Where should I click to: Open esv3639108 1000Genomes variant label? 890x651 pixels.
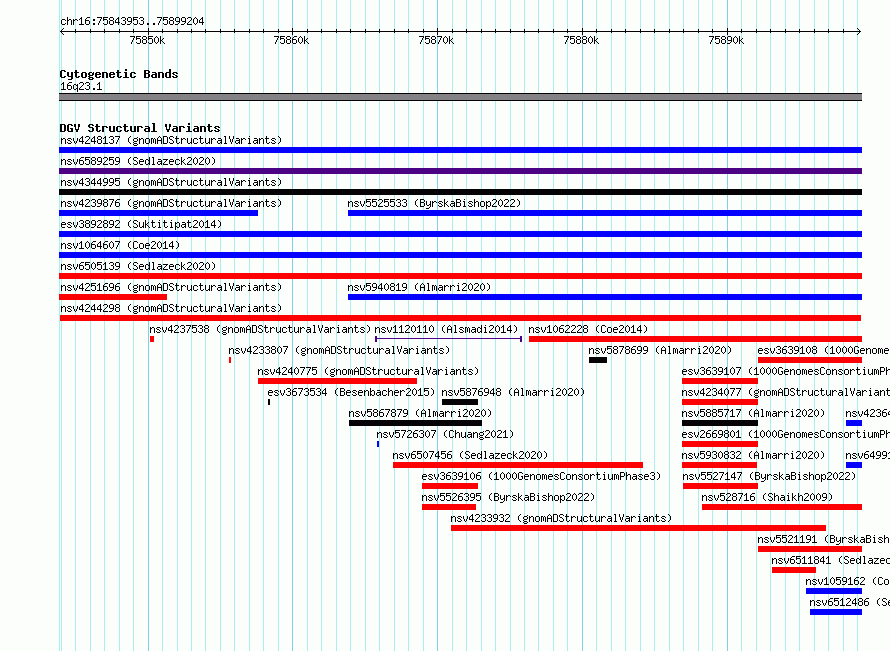pos(824,350)
